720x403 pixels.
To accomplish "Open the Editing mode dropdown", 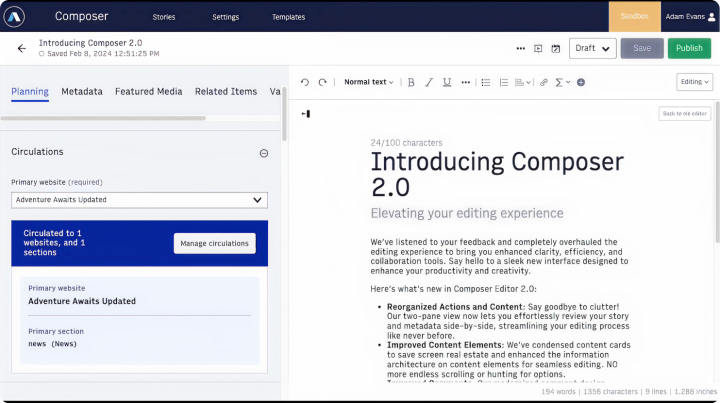I will pos(694,82).
